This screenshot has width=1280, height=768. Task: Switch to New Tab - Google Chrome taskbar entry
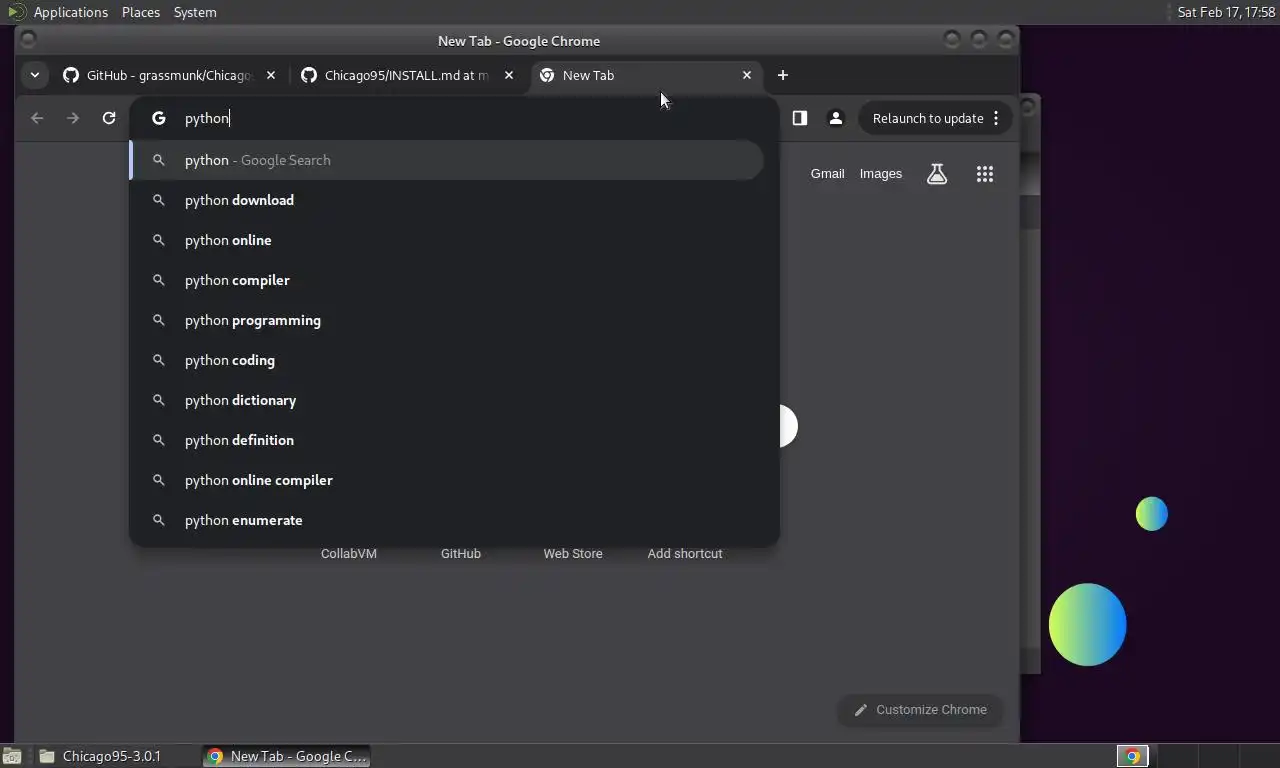click(x=287, y=756)
